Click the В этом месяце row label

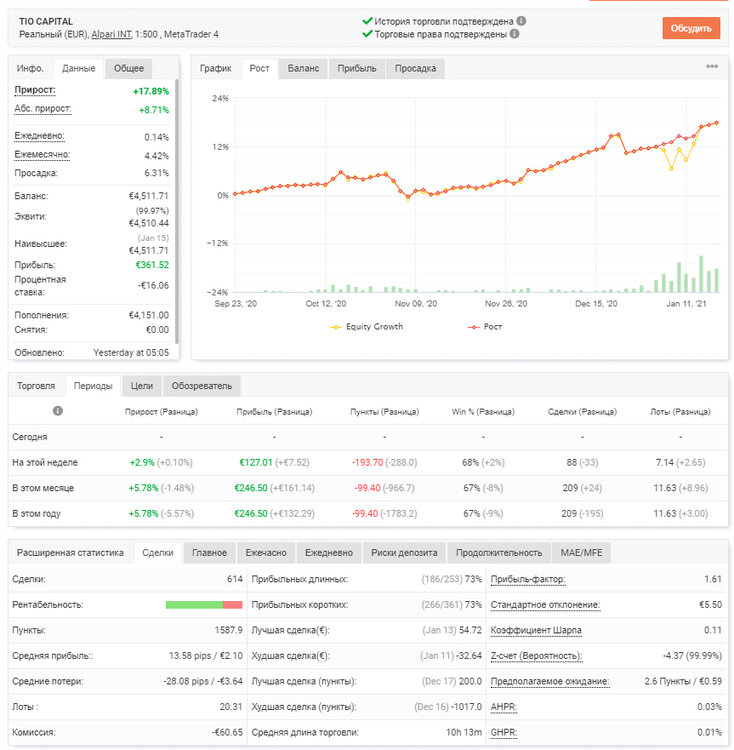pos(43,488)
